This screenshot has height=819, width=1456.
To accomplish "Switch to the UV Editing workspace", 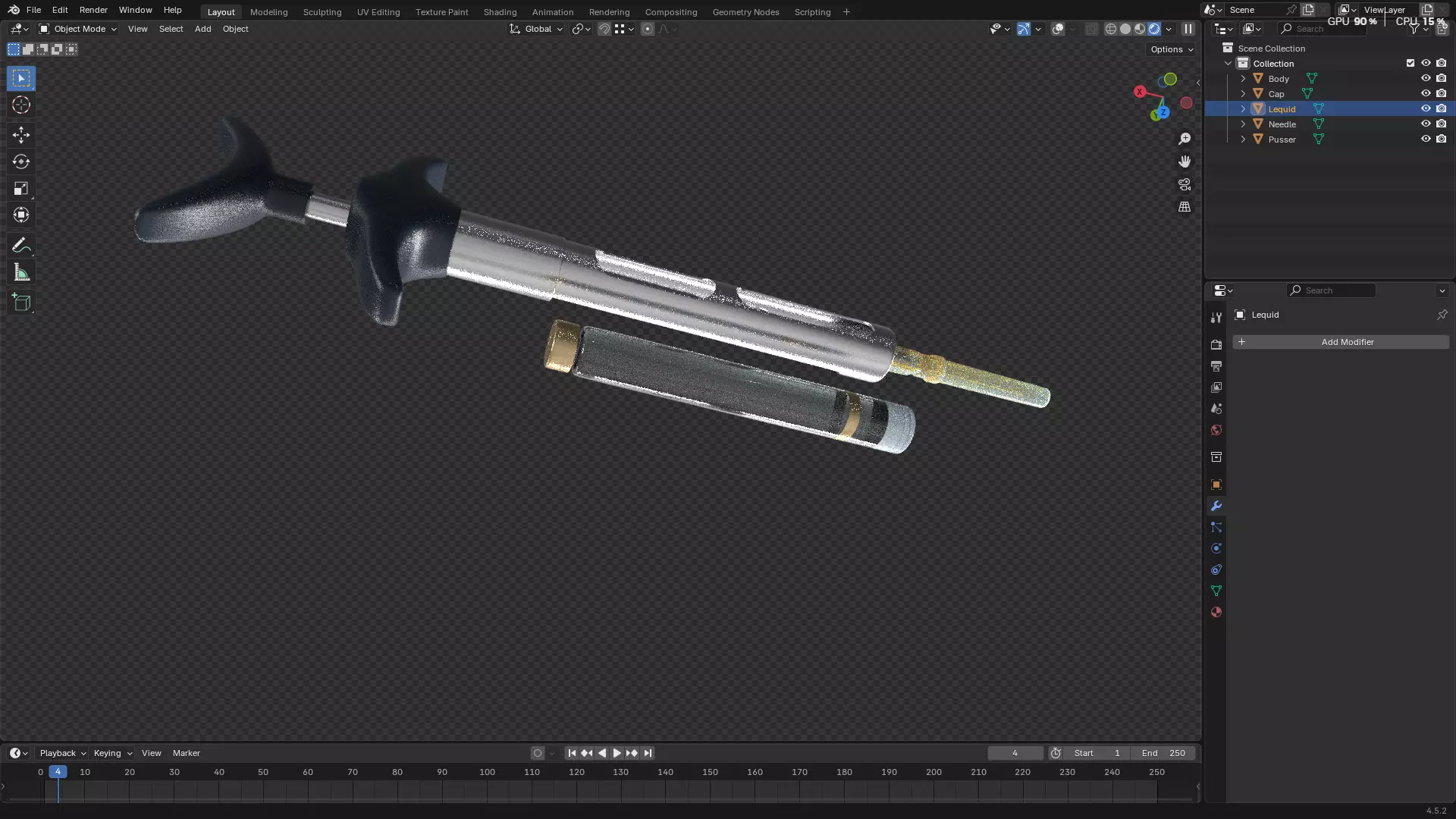I will [378, 12].
